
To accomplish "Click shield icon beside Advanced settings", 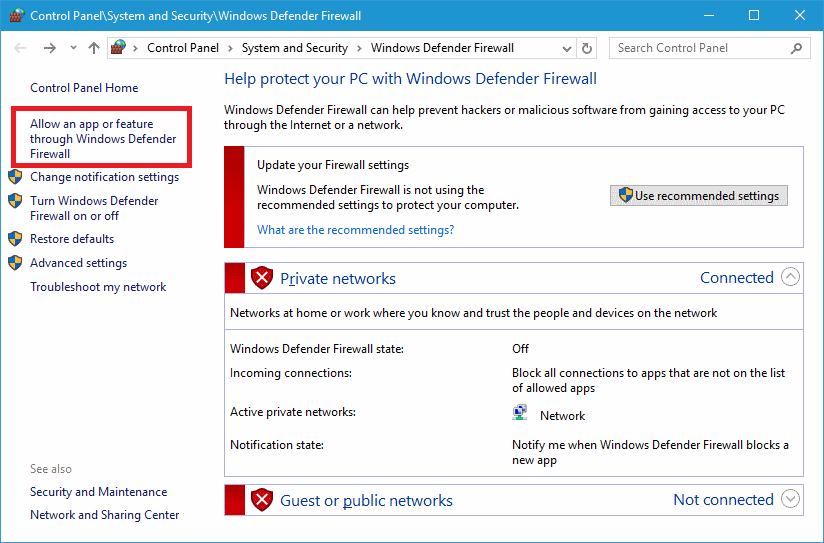I will (15, 262).
